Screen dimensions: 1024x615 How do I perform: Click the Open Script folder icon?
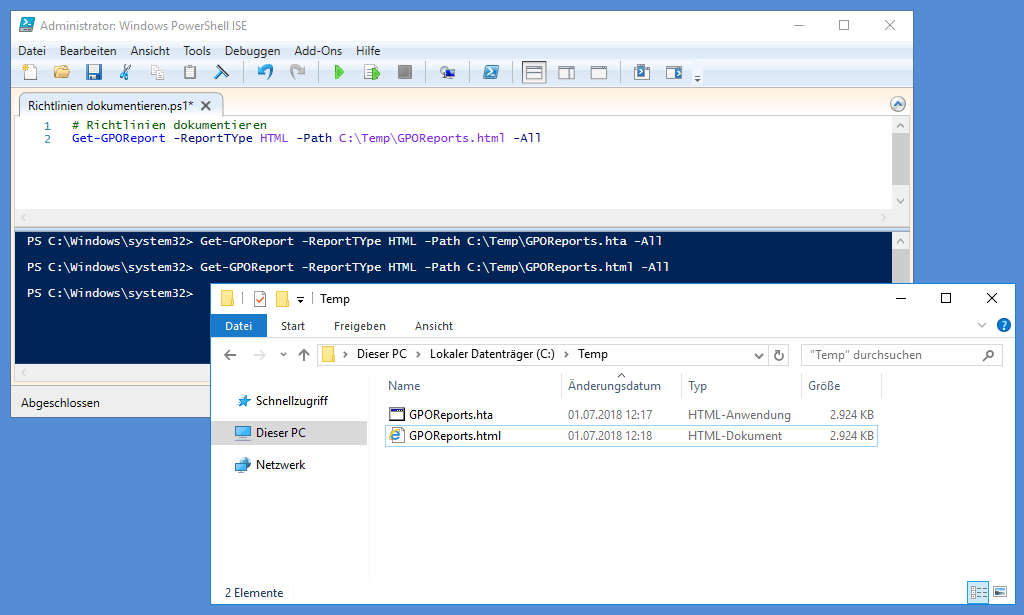click(x=61, y=72)
